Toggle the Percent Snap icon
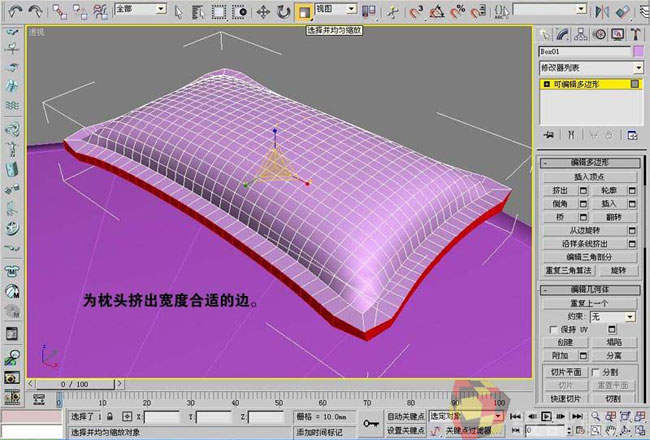This screenshot has width=650, height=440. (x=458, y=12)
